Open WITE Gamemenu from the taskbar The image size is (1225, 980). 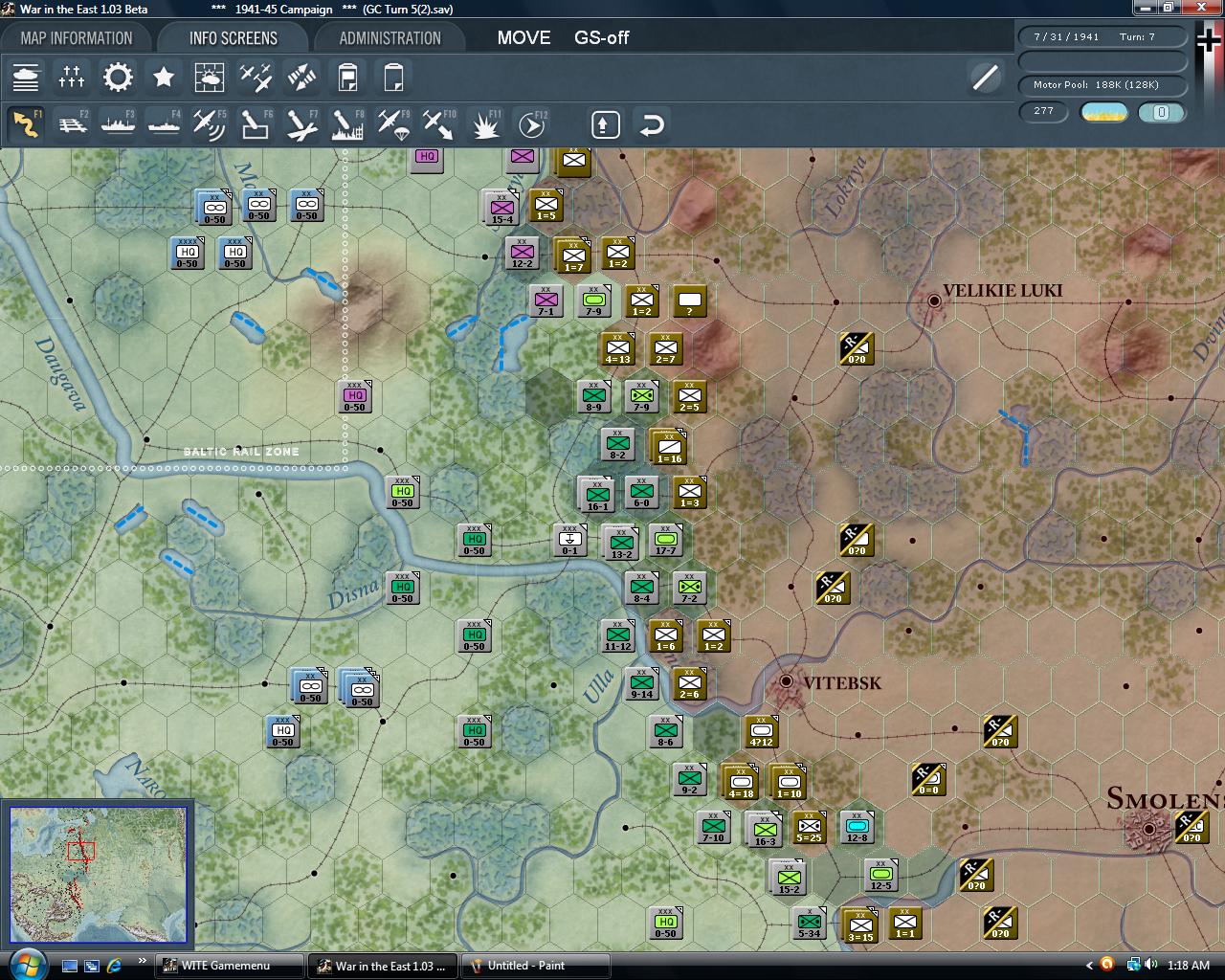pos(230,966)
